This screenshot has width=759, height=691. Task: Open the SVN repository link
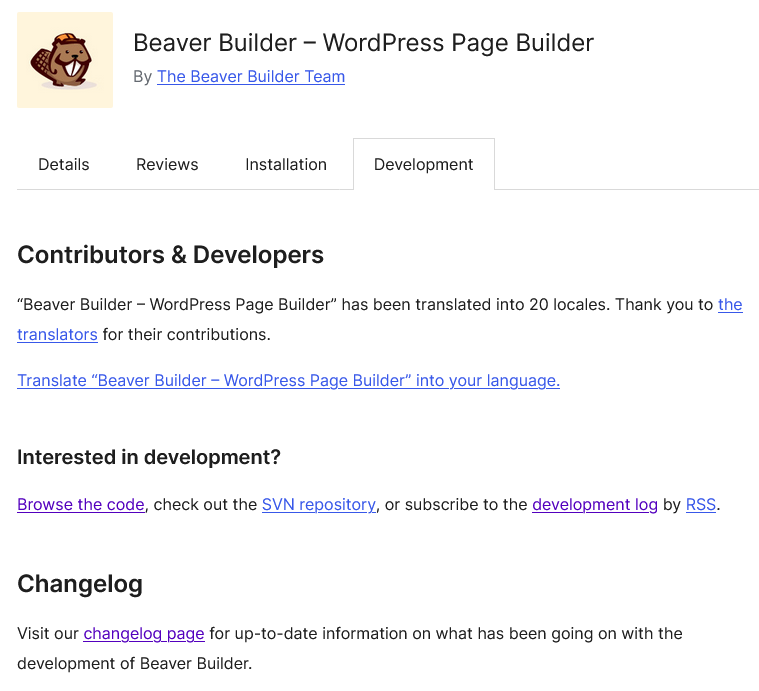(319, 504)
